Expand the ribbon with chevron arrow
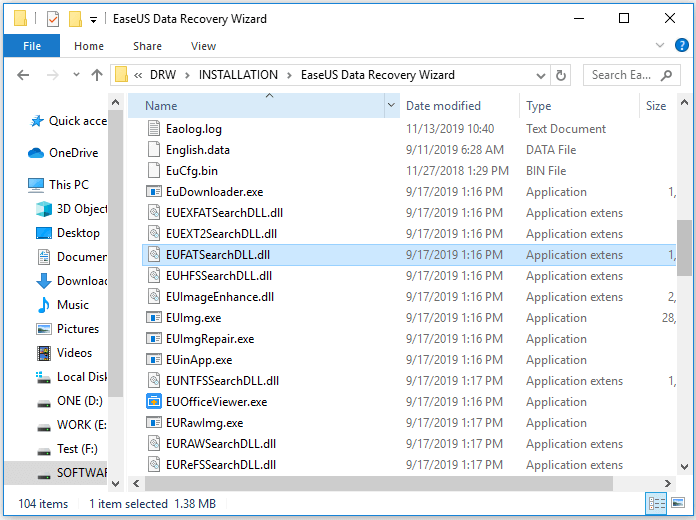696x520 pixels. (x=657, y=46)
